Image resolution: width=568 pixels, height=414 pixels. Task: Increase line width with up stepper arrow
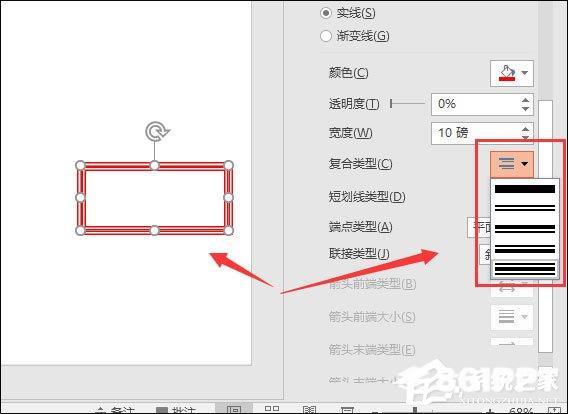[526, 129]
